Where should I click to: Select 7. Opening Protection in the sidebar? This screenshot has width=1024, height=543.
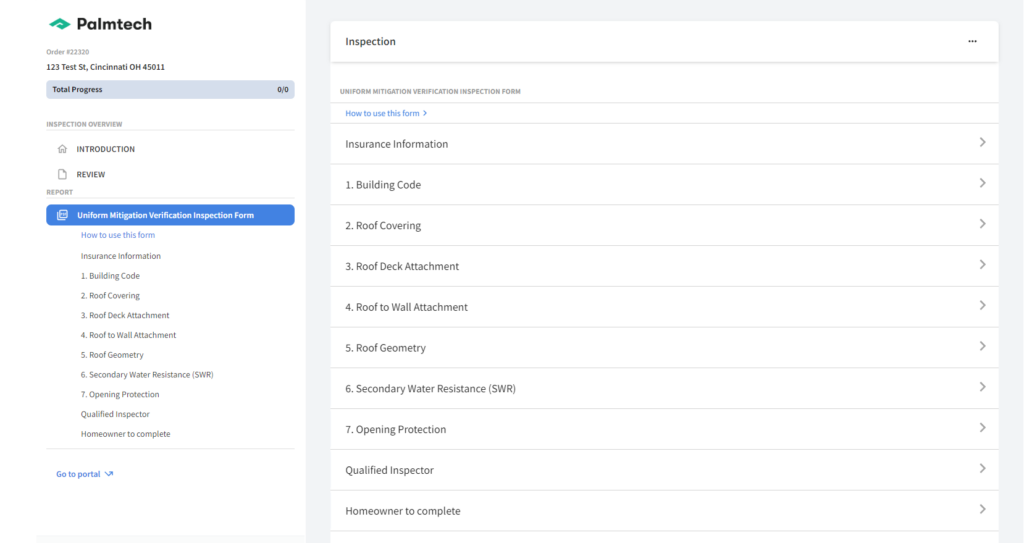pyautogui.click(x=120, y=394)
